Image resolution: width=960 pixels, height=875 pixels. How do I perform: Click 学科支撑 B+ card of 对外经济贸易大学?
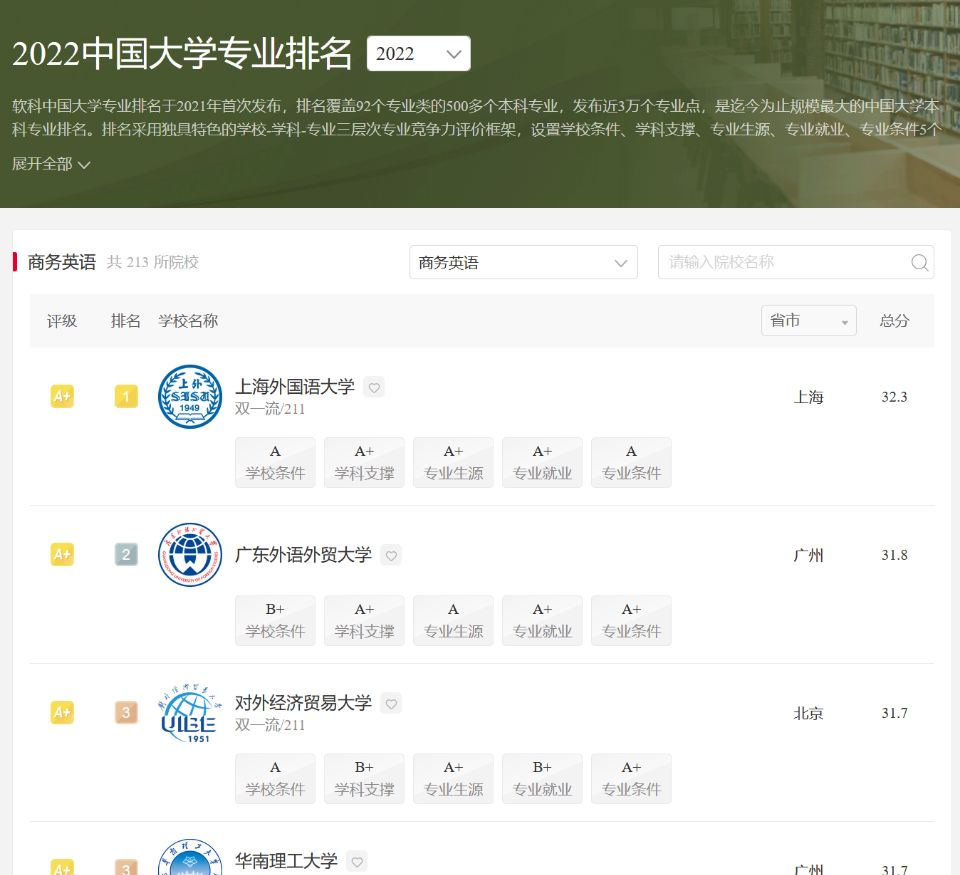click(x=364, y=779)
